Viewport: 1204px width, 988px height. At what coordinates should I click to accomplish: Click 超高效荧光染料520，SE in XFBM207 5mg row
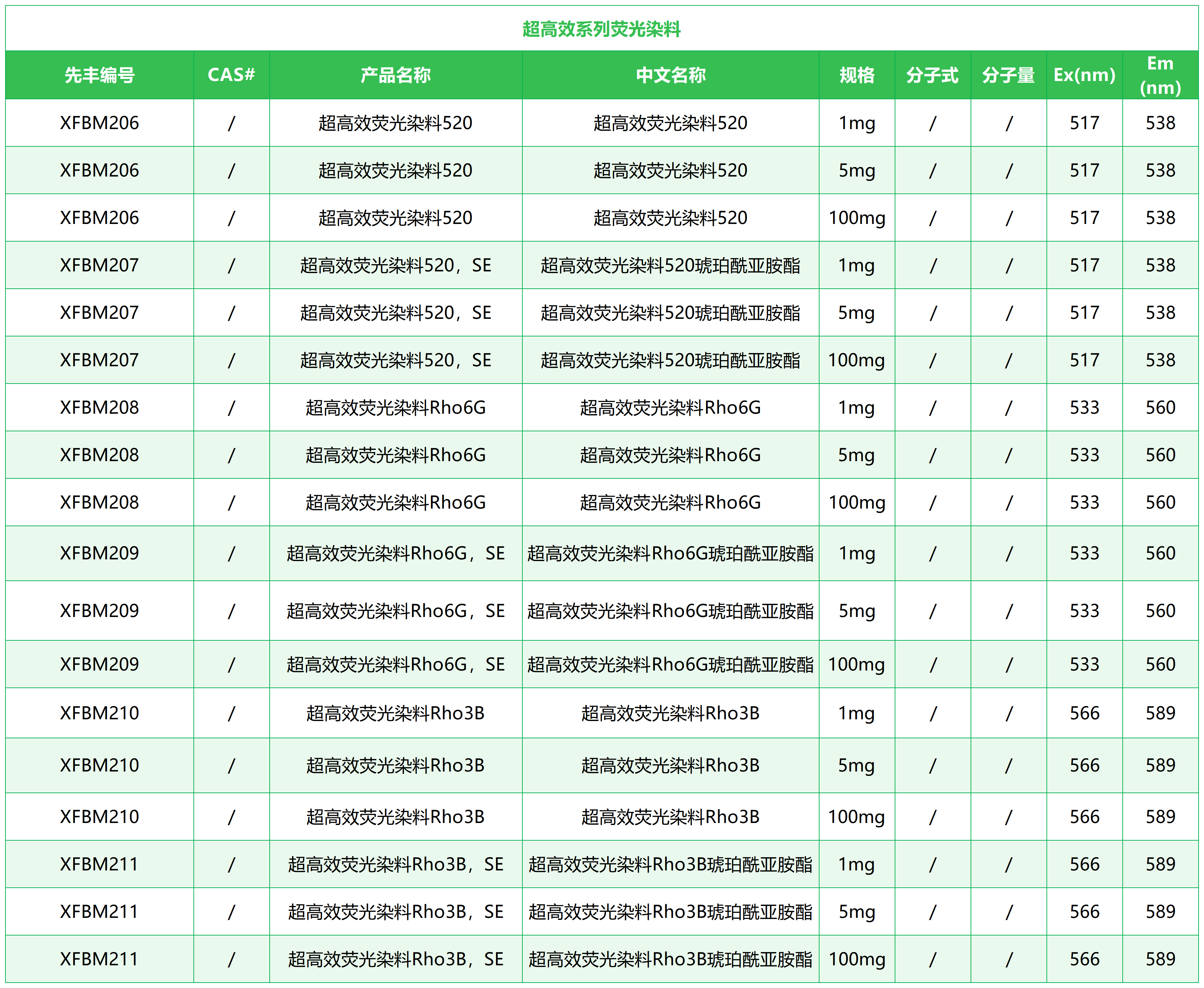[395, 312]
